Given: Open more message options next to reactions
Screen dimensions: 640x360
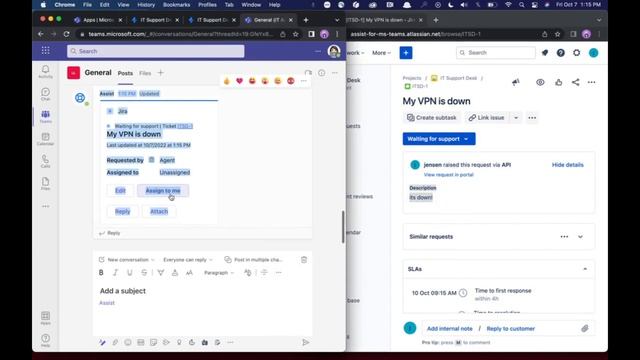Looking at the screenshot, I should point(303,81).
